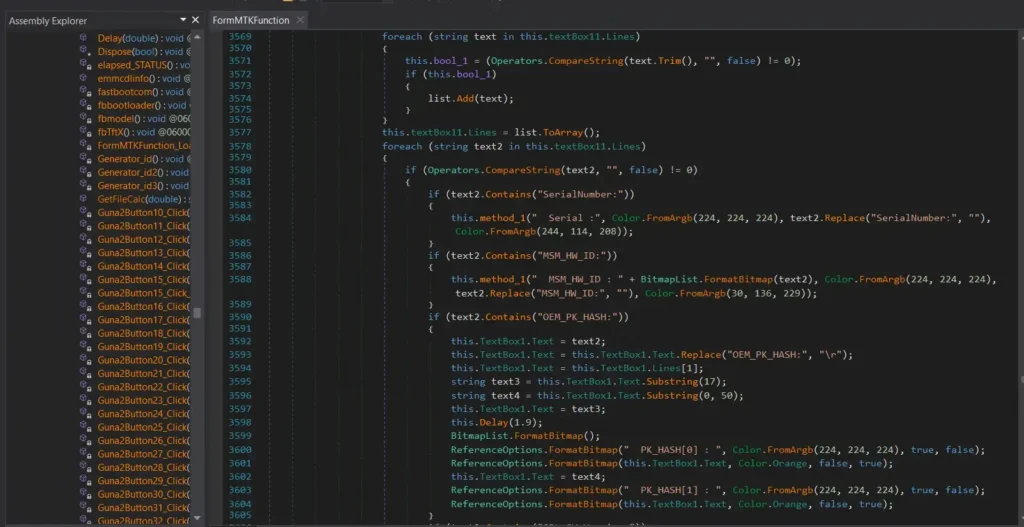This screenshot has width=1024, height=527.
Task: Select Guna2Button23_Click in the tree
Action: coord(143,400)
